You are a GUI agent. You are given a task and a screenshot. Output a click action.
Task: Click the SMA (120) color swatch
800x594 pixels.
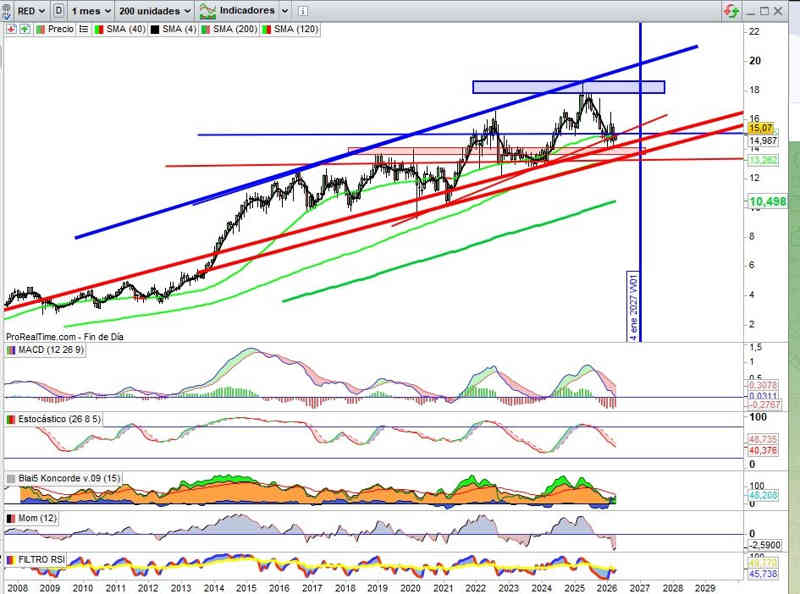point(265,30)
